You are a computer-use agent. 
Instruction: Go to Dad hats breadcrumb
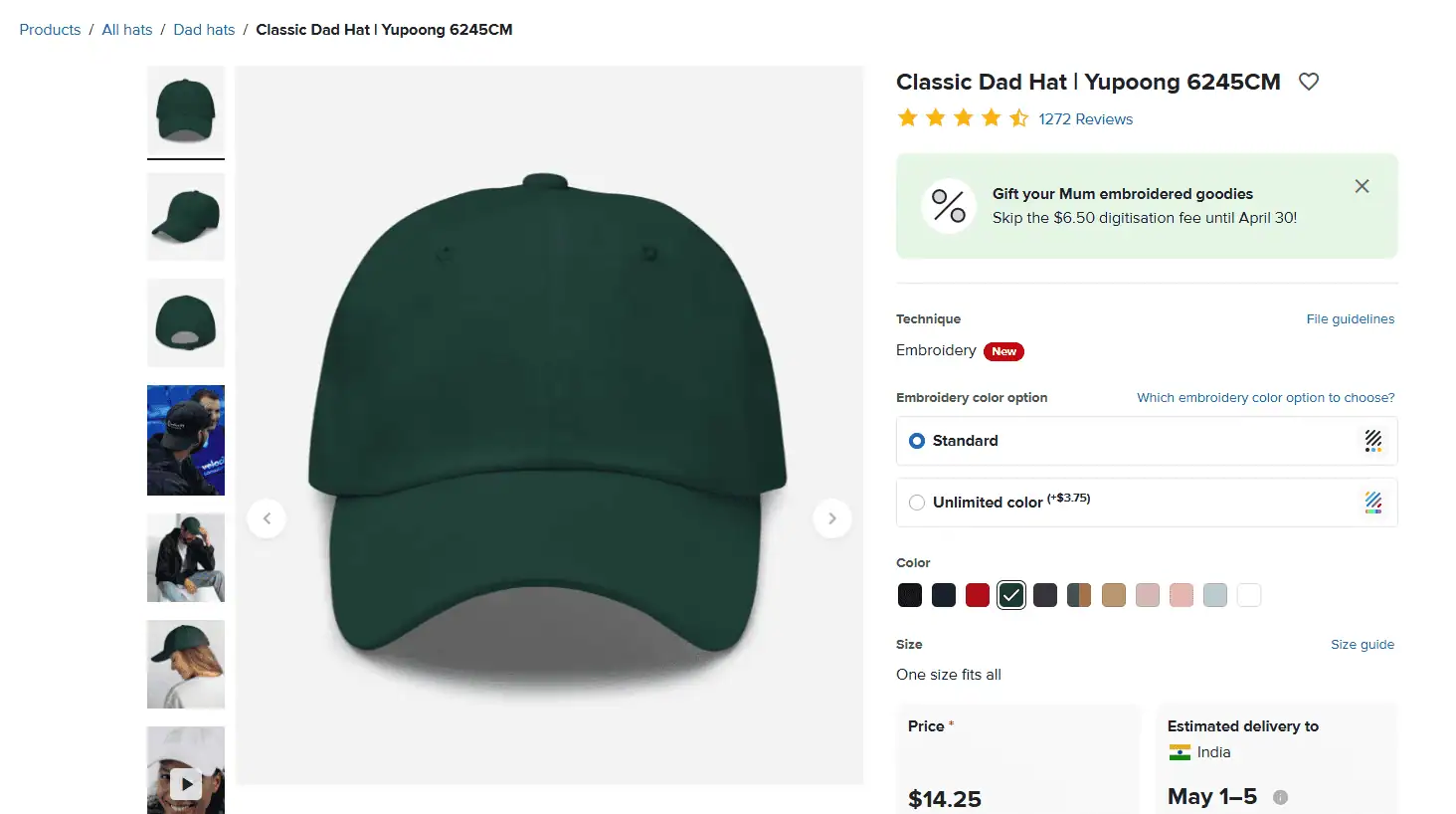(204, 30)
